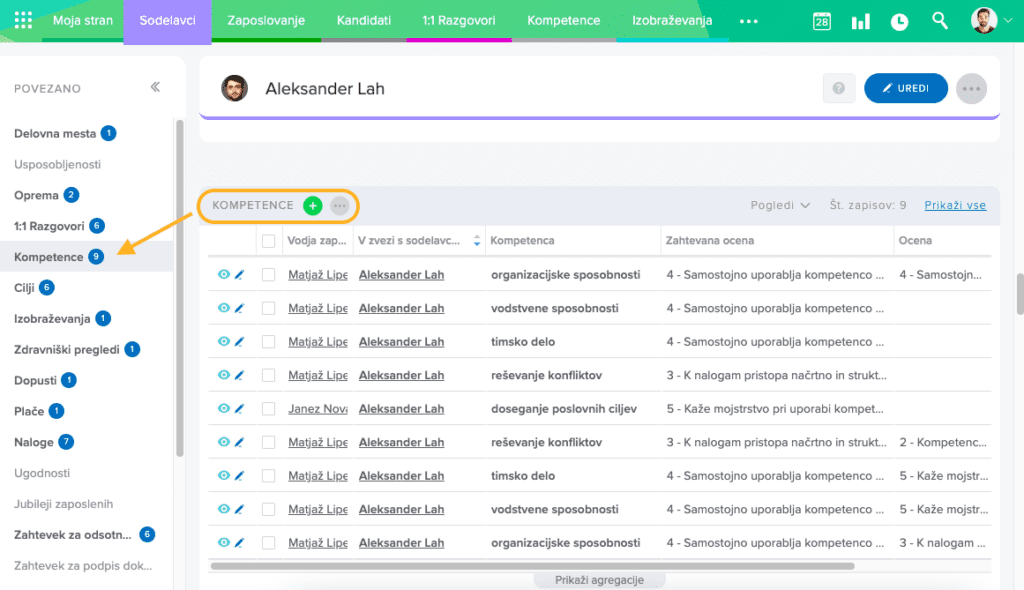The width and height of the screenshot is (1024, 590).
Task: Tick the select-all checkbox in table header
Action: pos(268,241)
